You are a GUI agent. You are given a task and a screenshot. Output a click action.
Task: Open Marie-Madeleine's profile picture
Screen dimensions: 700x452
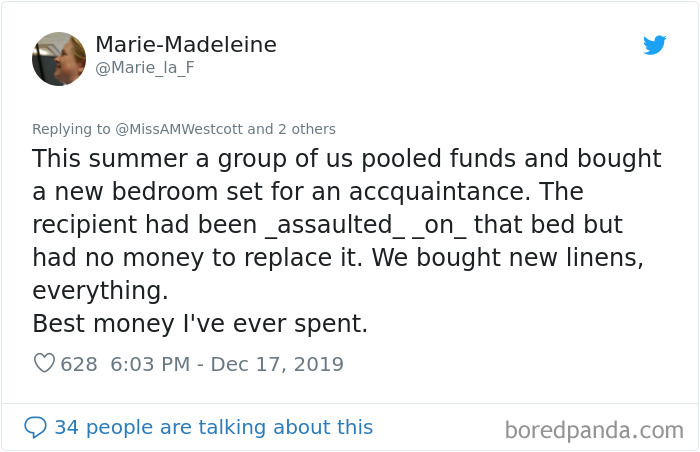[x=59, y=58]
